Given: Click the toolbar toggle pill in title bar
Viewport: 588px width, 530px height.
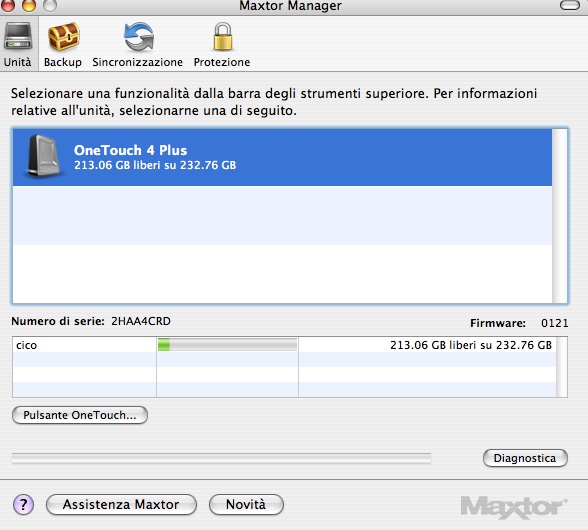Looking at the screenshot, I should point(570,5).
